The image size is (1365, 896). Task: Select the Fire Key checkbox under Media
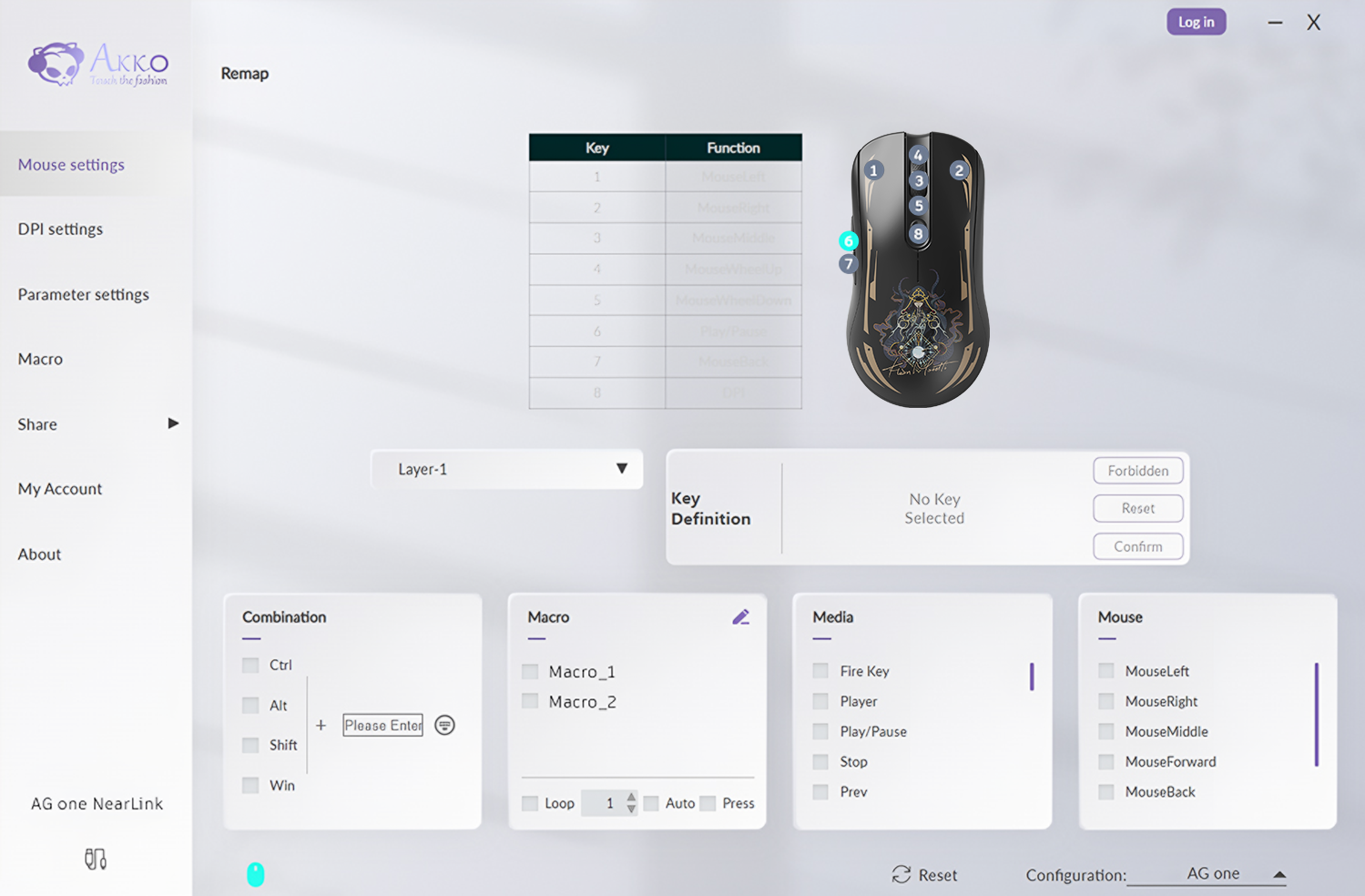coord(820,670)
